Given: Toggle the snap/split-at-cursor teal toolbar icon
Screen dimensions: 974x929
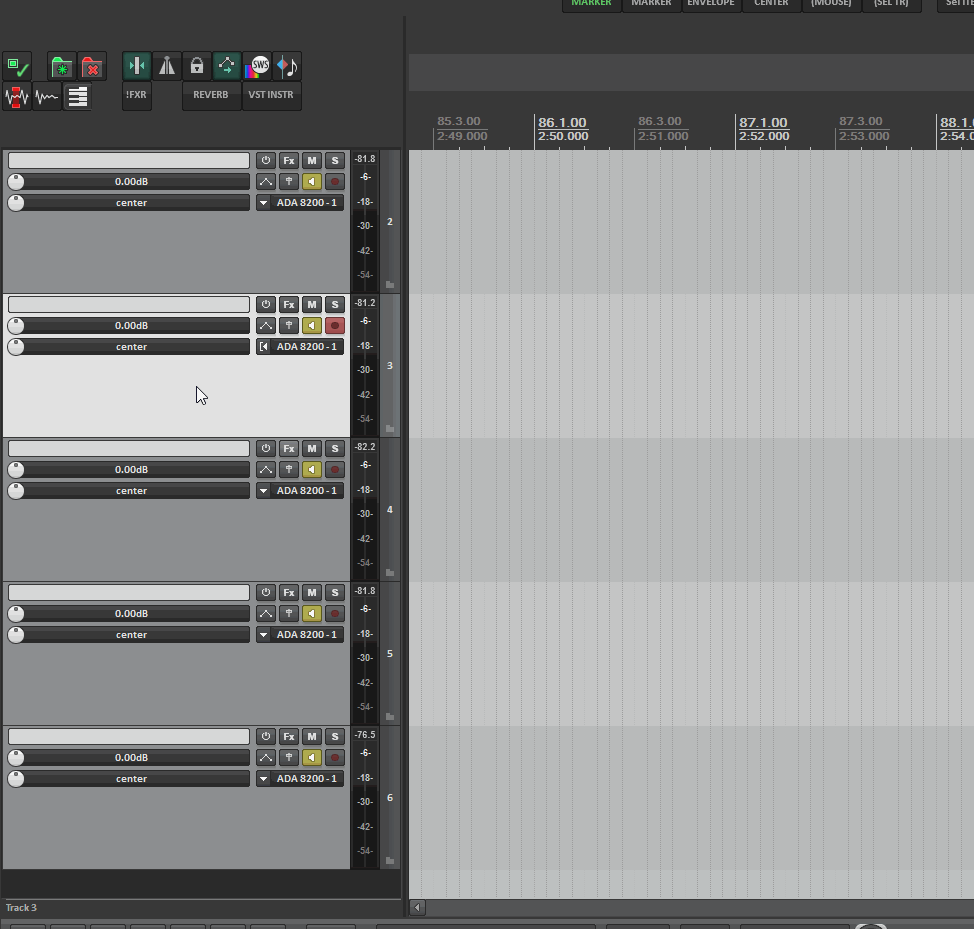Looking at the screenshot, I should pyautogui.click(x=137, y=66).
